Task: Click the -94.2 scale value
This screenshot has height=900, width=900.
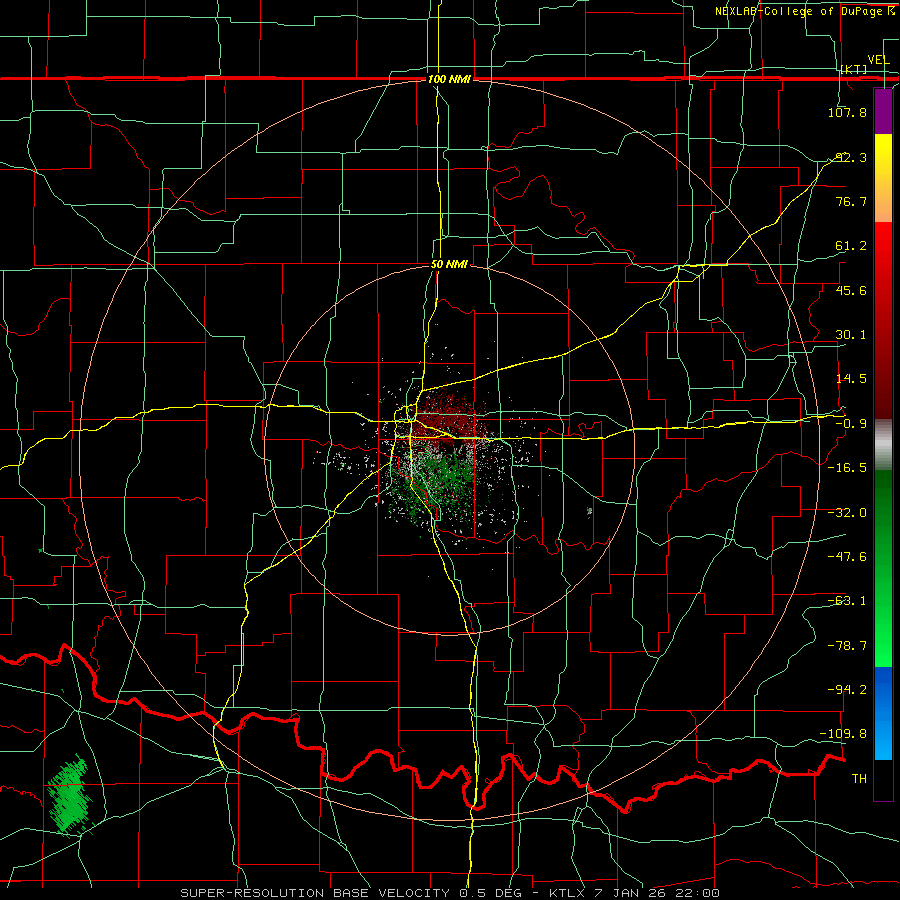Action: tap(847, 690)
